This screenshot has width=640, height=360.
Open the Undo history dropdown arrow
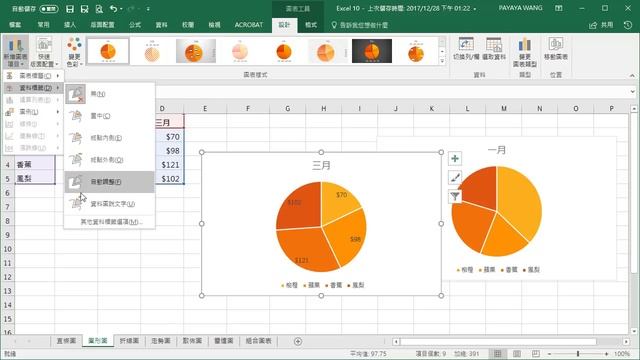click(x=121, y=9)
